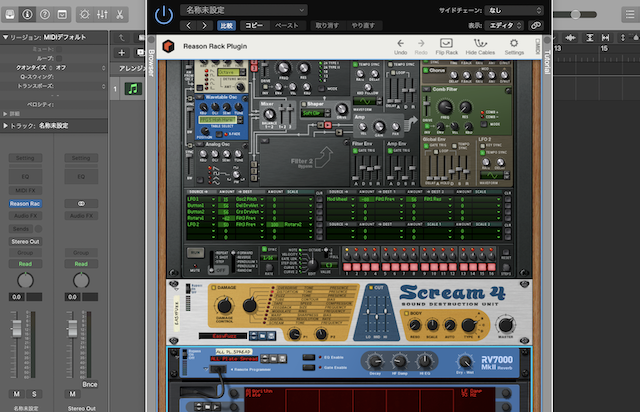
Task: Click the plugin power bypass button
Action: [164, 14]
